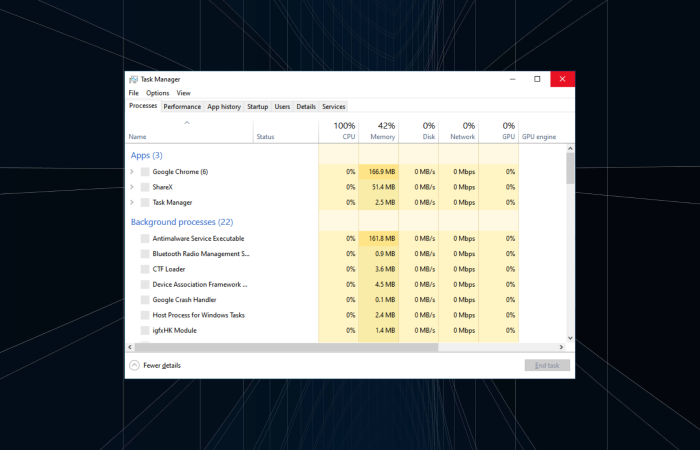Click the Fewer details link
This screenshot has height=450, width=700.
(x=162, y=365)
